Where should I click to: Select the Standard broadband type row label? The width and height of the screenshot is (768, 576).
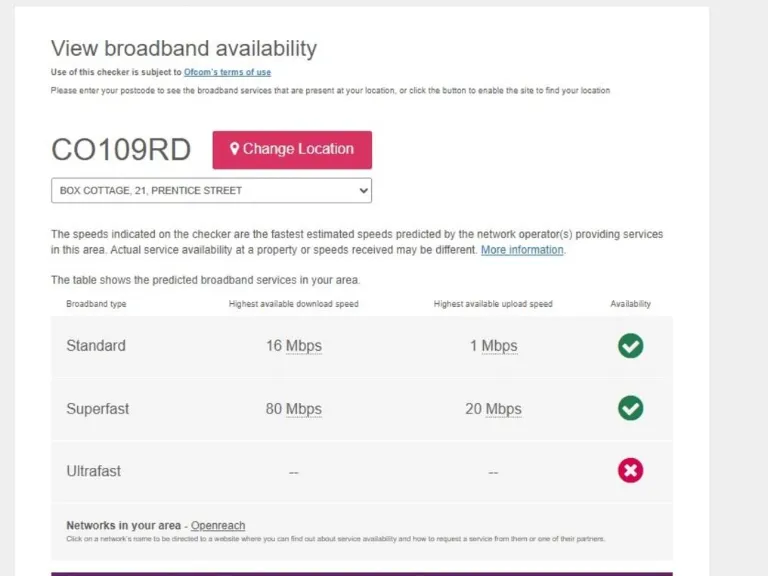pyautogui.click(x=96, y=346)
